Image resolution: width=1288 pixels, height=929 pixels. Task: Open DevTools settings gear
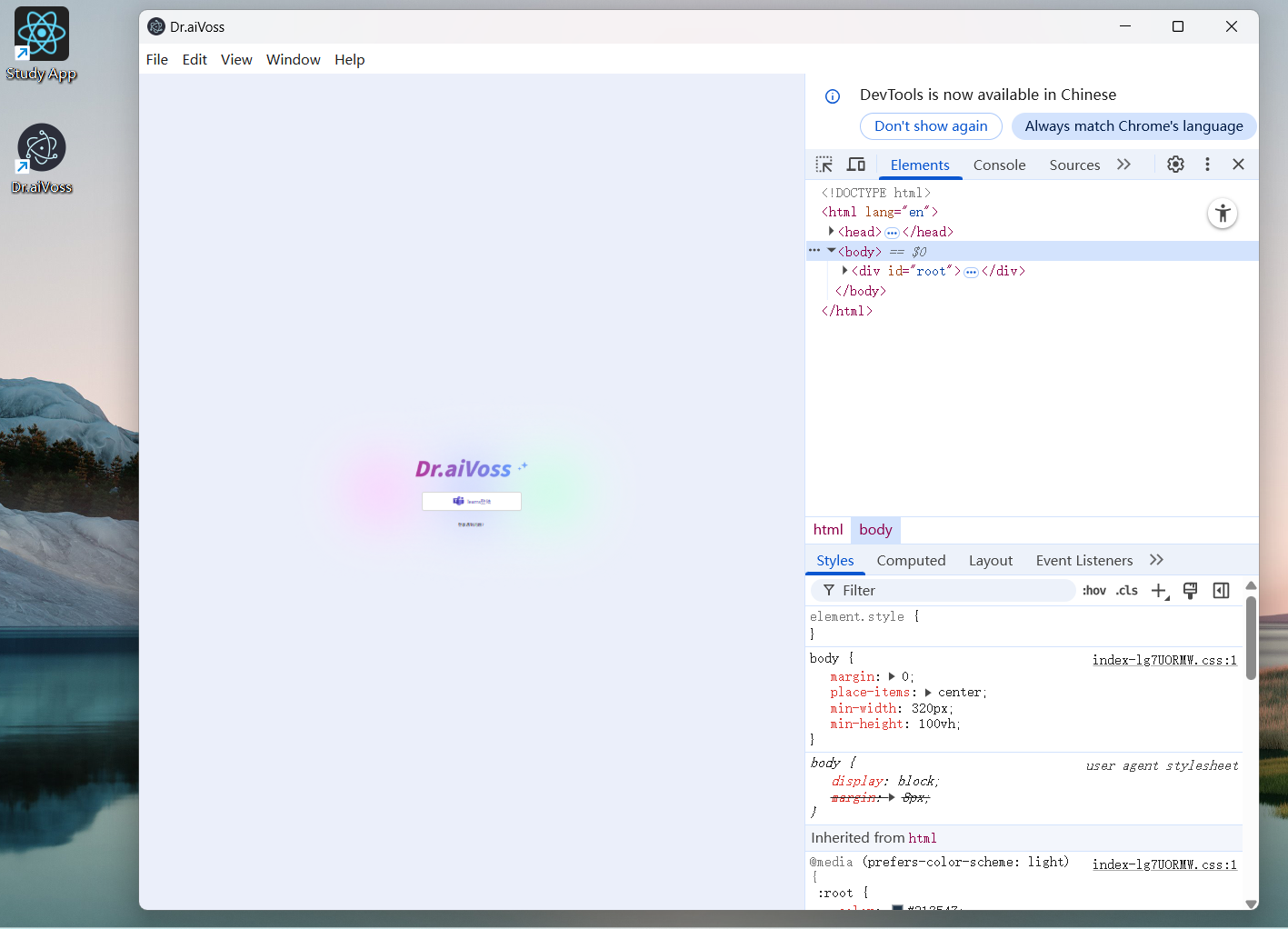pyautogui.click(x=1175, y=165)
